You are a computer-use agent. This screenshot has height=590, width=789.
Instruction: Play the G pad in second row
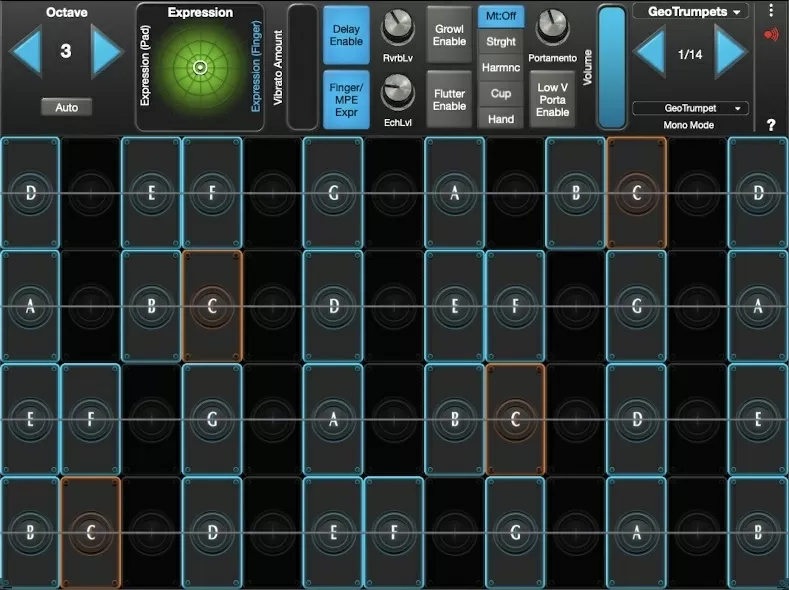637,306
